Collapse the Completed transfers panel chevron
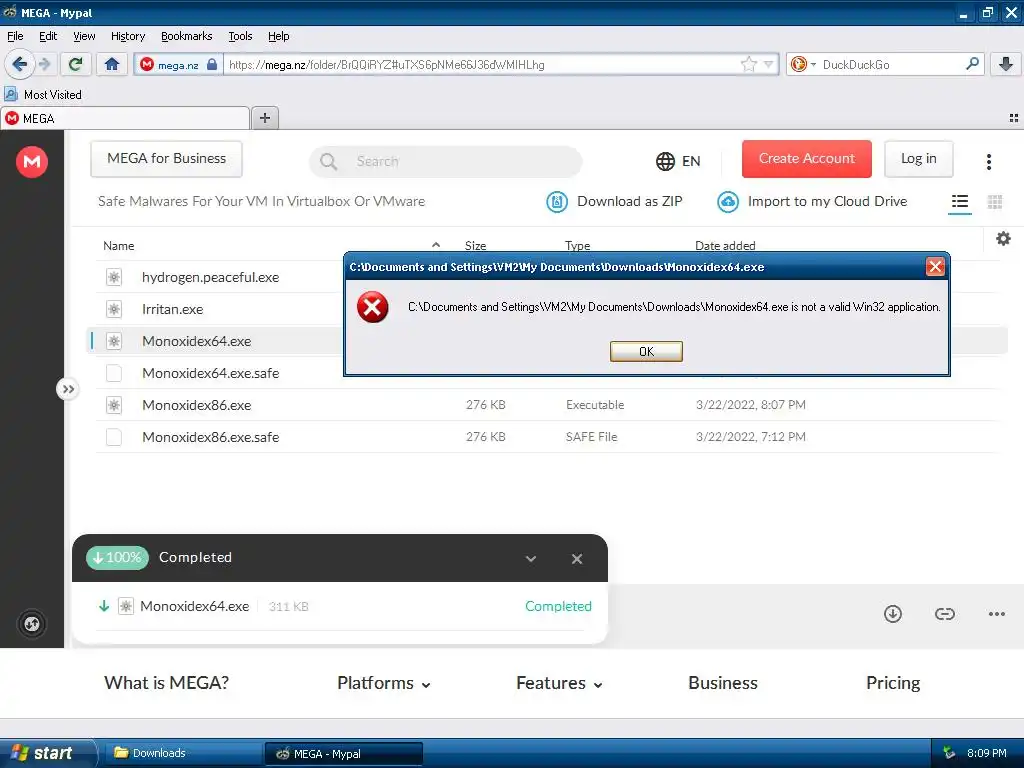 point(531,558)
